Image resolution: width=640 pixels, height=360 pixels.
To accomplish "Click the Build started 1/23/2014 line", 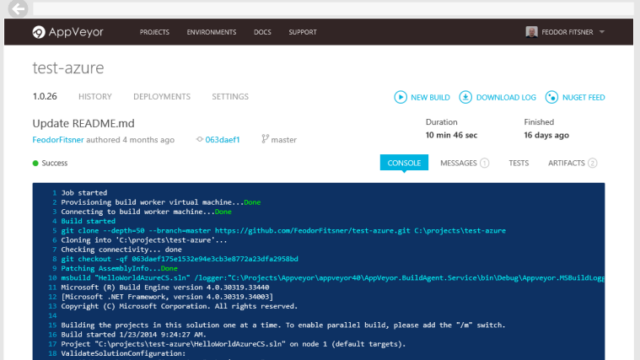I will point(133,334).
